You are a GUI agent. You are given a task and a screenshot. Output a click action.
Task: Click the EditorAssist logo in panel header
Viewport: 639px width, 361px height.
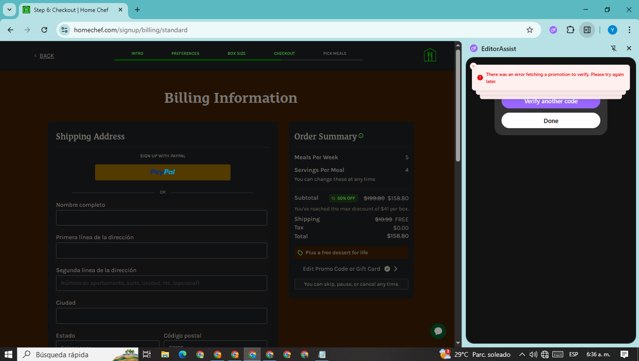coord(474,48)
